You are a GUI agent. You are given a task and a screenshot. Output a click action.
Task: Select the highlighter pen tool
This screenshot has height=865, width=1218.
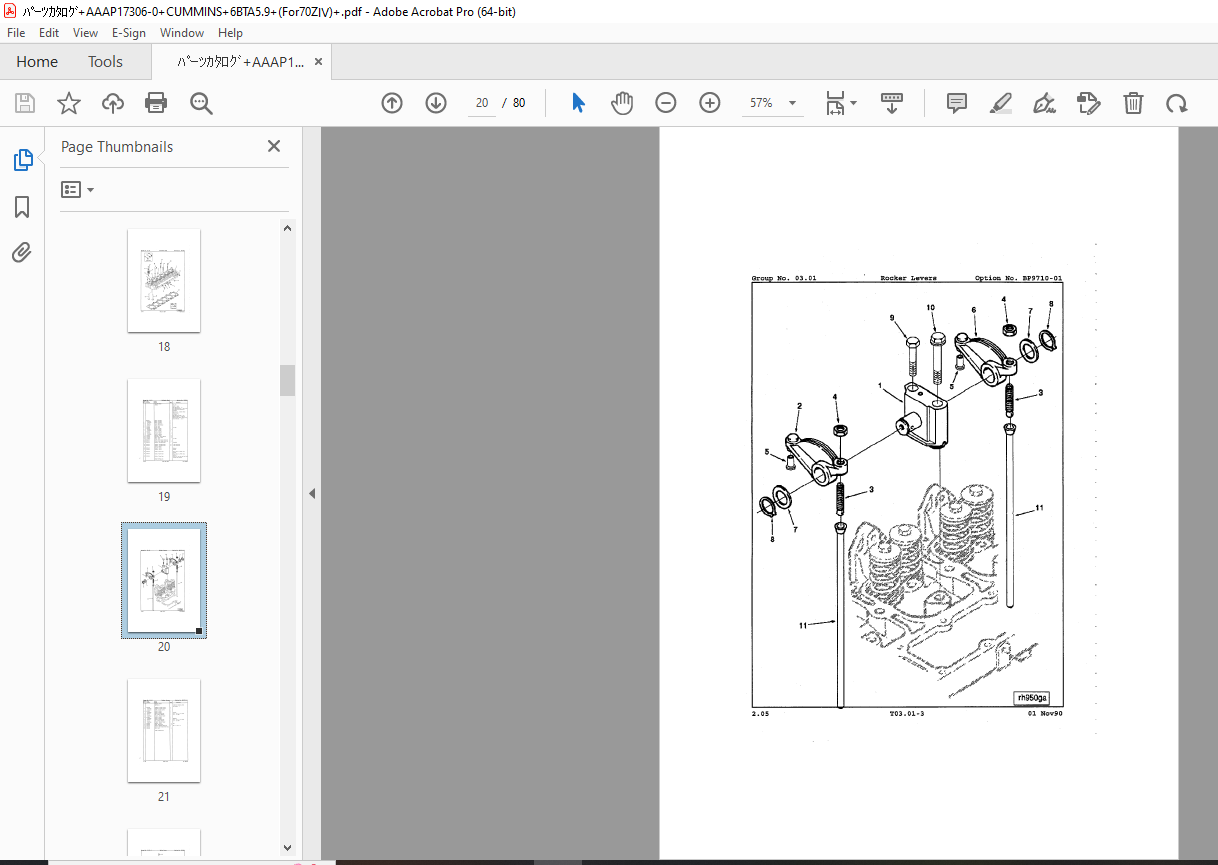click(x=1001, y=103)
